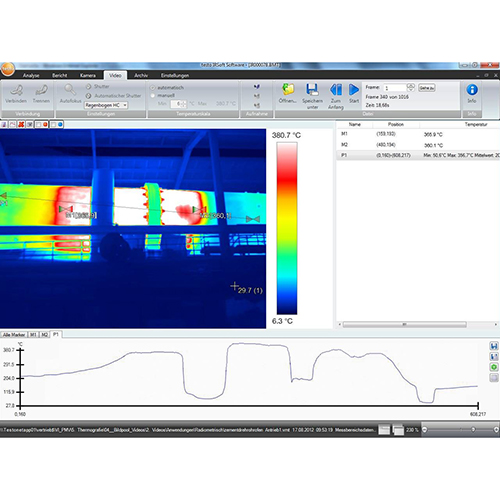Open the Archiv ribbon tab

tap(141, 76)
